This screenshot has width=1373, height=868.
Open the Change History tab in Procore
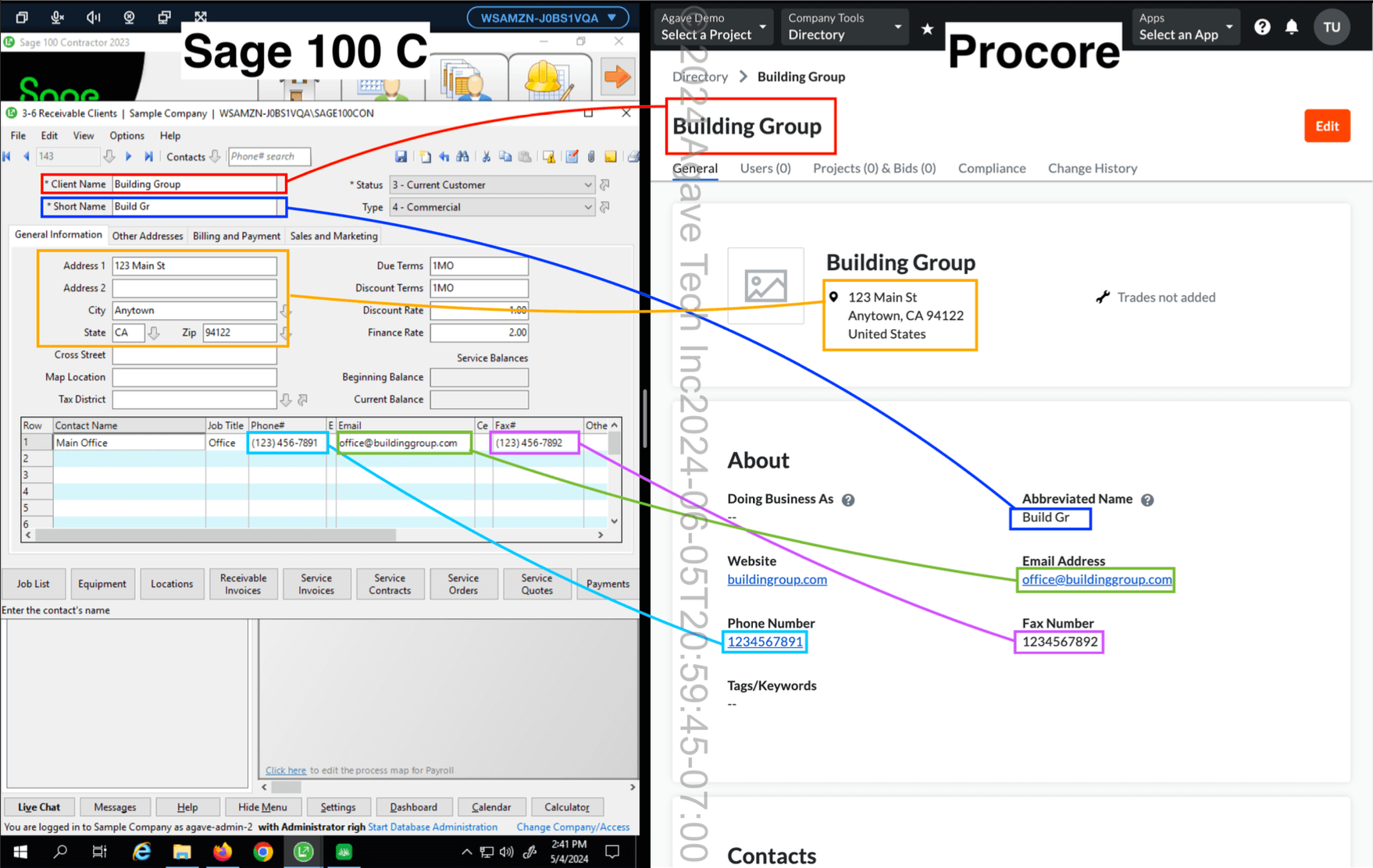pos(1092,168)
